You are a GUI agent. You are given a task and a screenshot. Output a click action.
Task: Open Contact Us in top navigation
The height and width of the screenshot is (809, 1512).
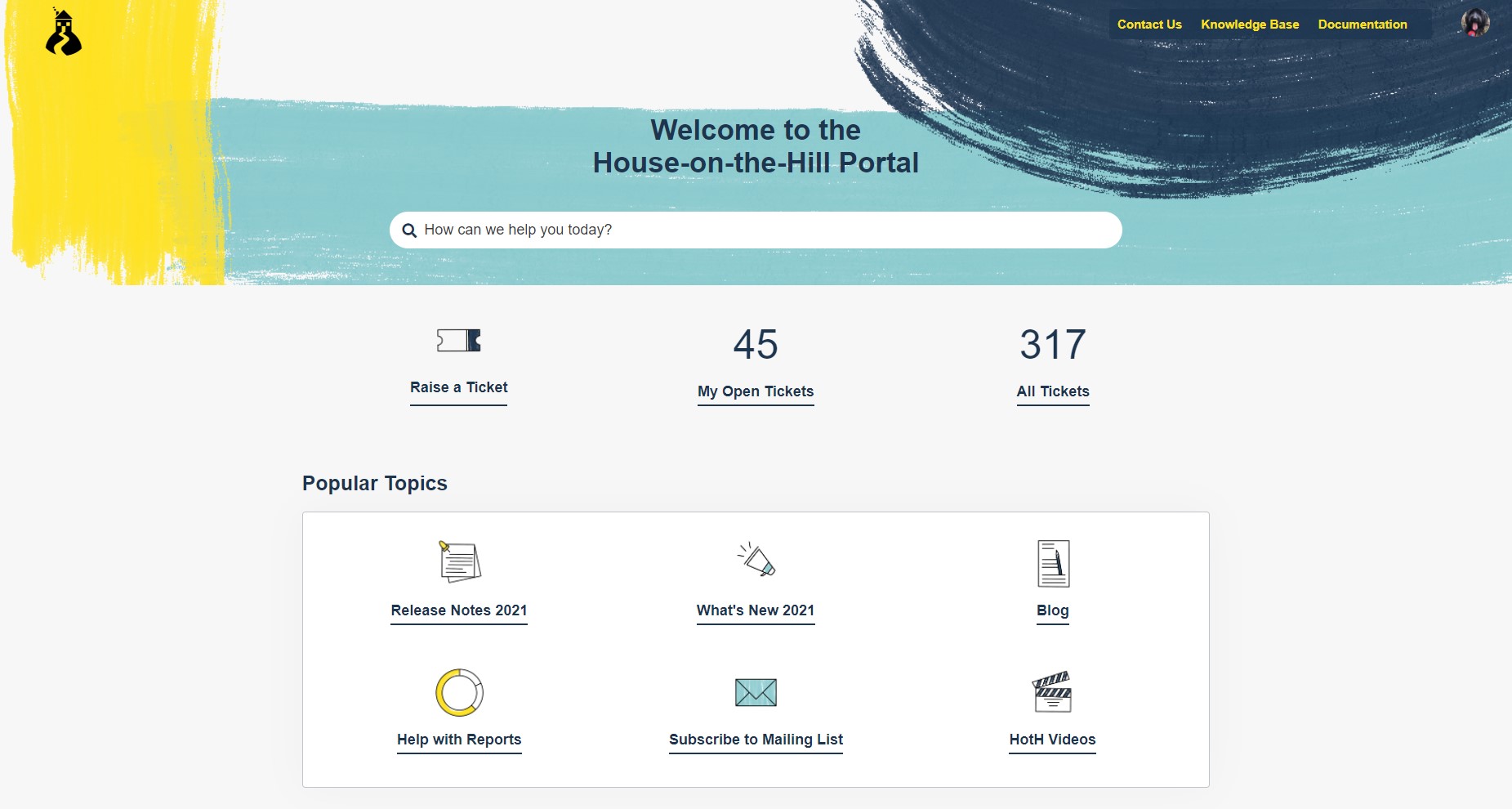point(1149,25)
